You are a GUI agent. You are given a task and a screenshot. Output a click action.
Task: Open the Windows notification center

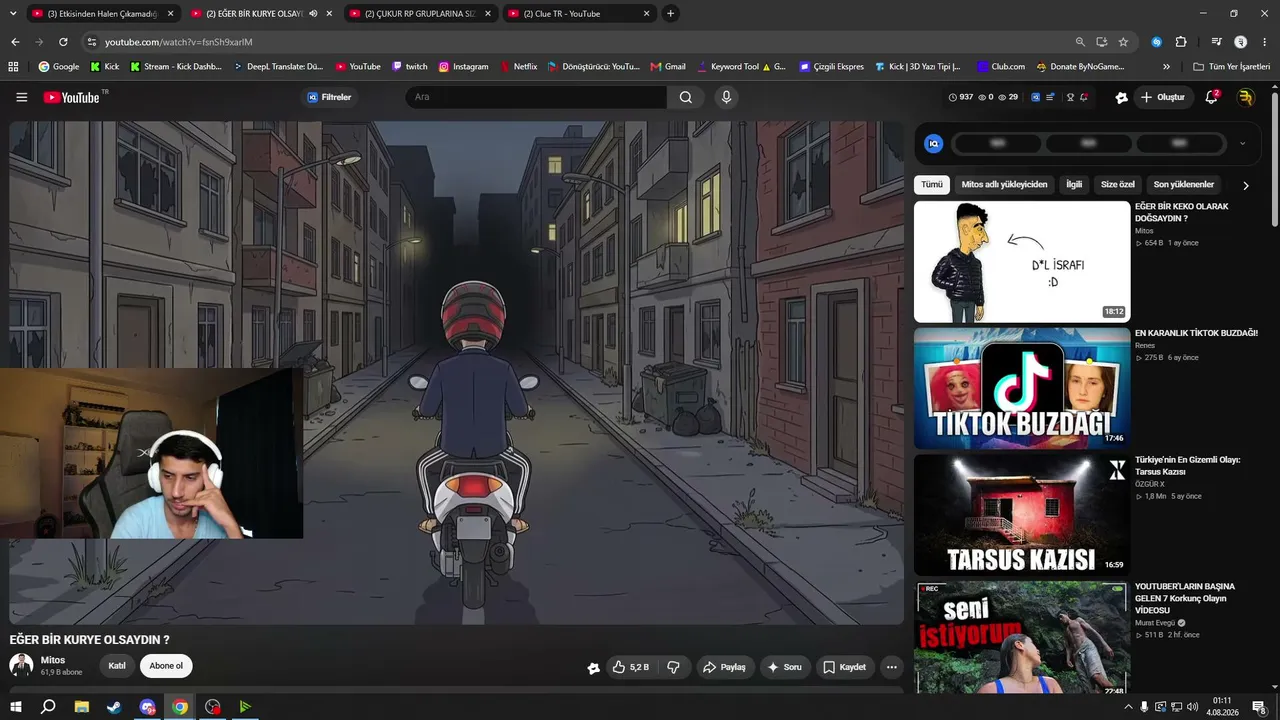pyautogui.click(x=1259, y=707)
